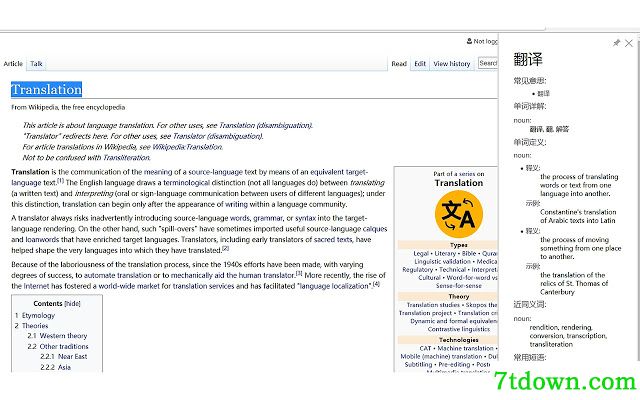640x400 pixels.
Task: Jump to the Theories section
Action: pos(35,326)
